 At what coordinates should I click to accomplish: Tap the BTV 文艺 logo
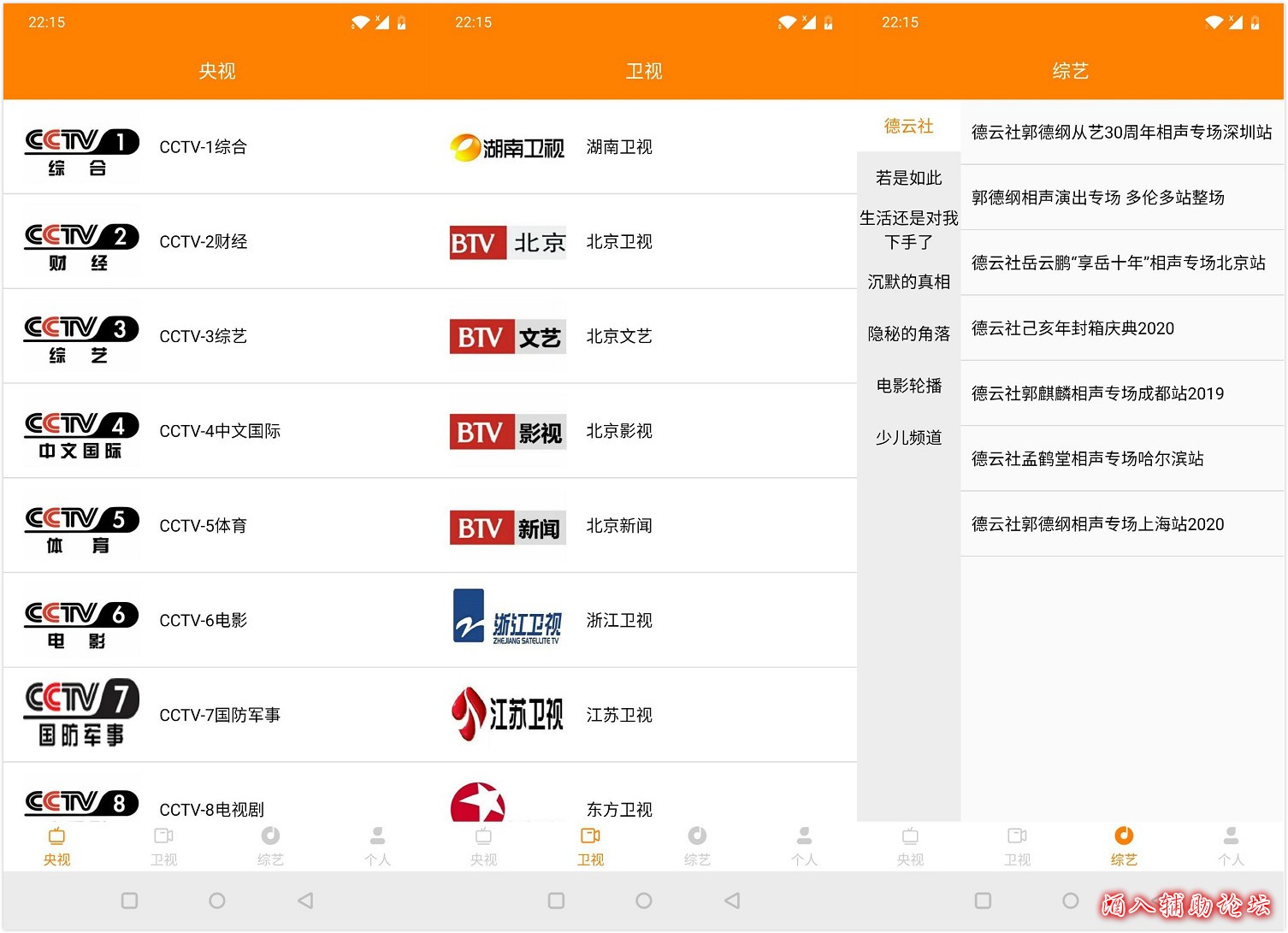[x=507, y=337]
